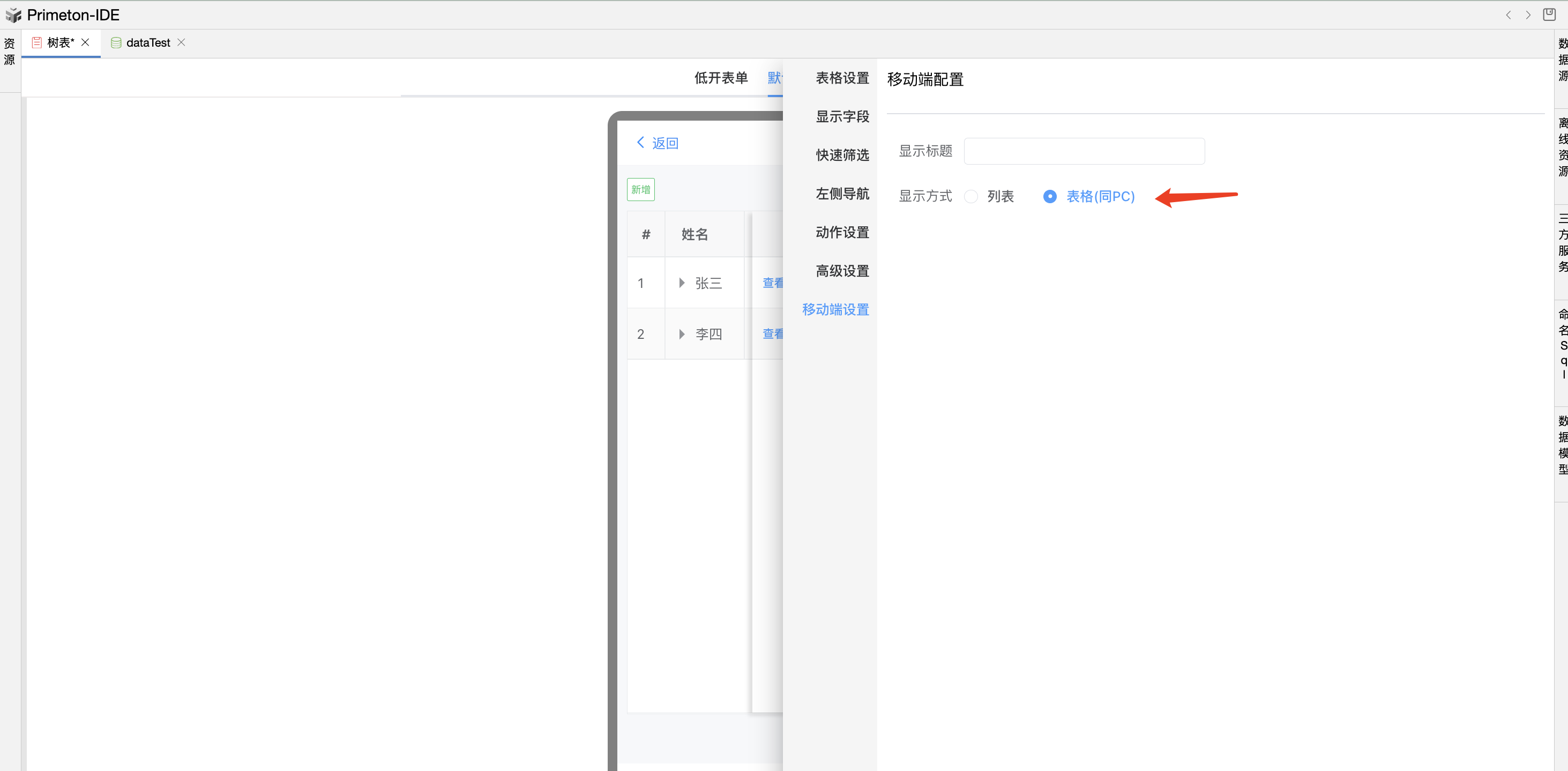Expand the 张三 tree row
The image size is (1568, 771).
pos(682,283)
